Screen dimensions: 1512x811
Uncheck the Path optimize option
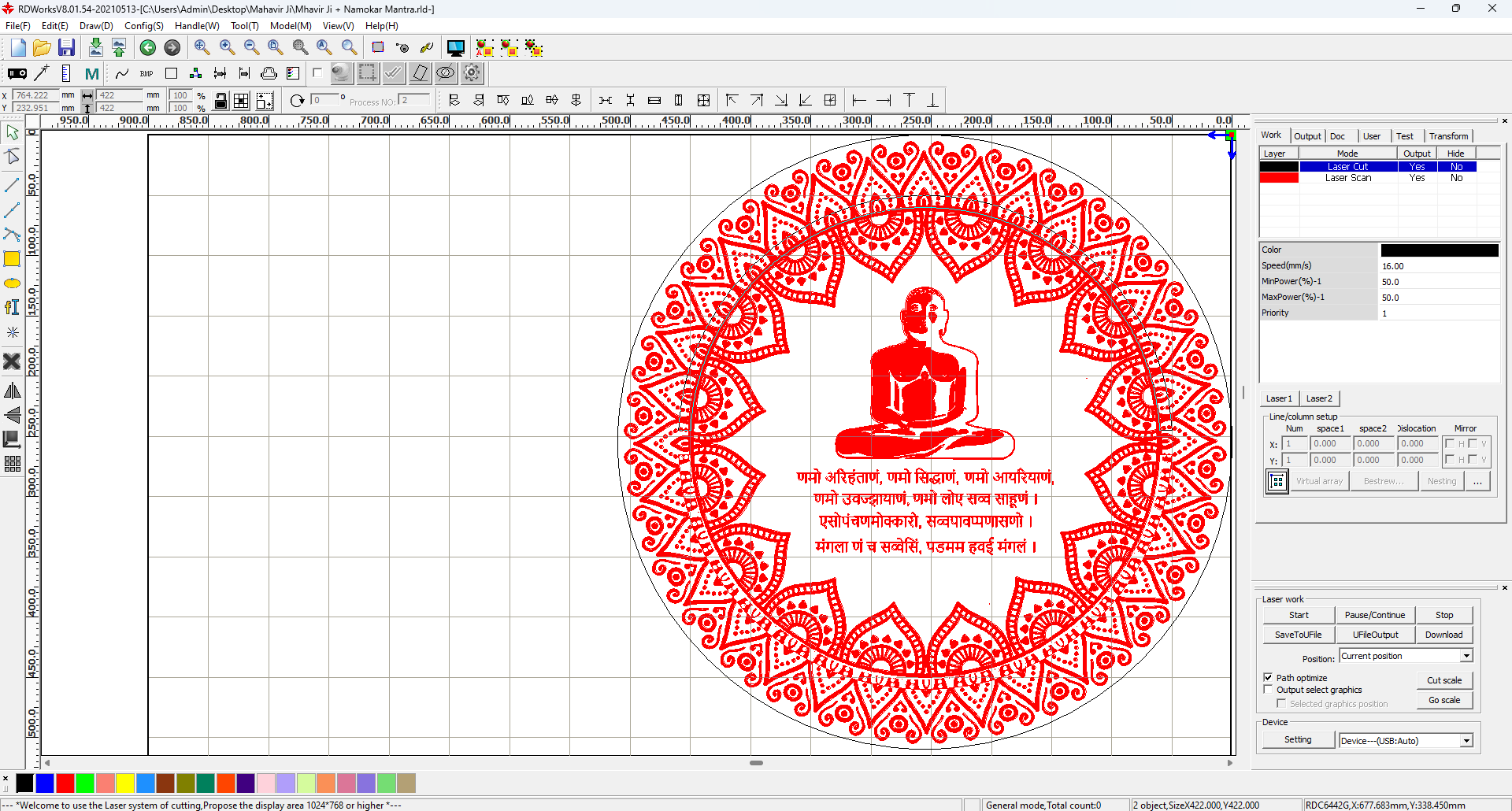1269,676
